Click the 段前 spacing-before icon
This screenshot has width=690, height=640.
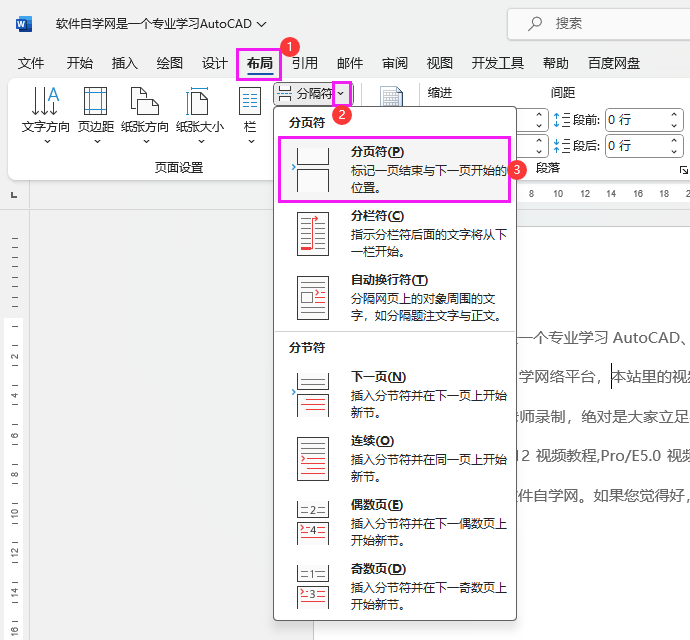pyautogui.click(x=562, y=120)
